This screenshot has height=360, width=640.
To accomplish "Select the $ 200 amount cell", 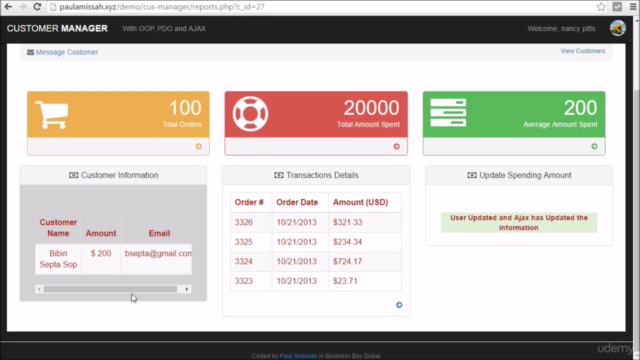I will click(101, 259).
